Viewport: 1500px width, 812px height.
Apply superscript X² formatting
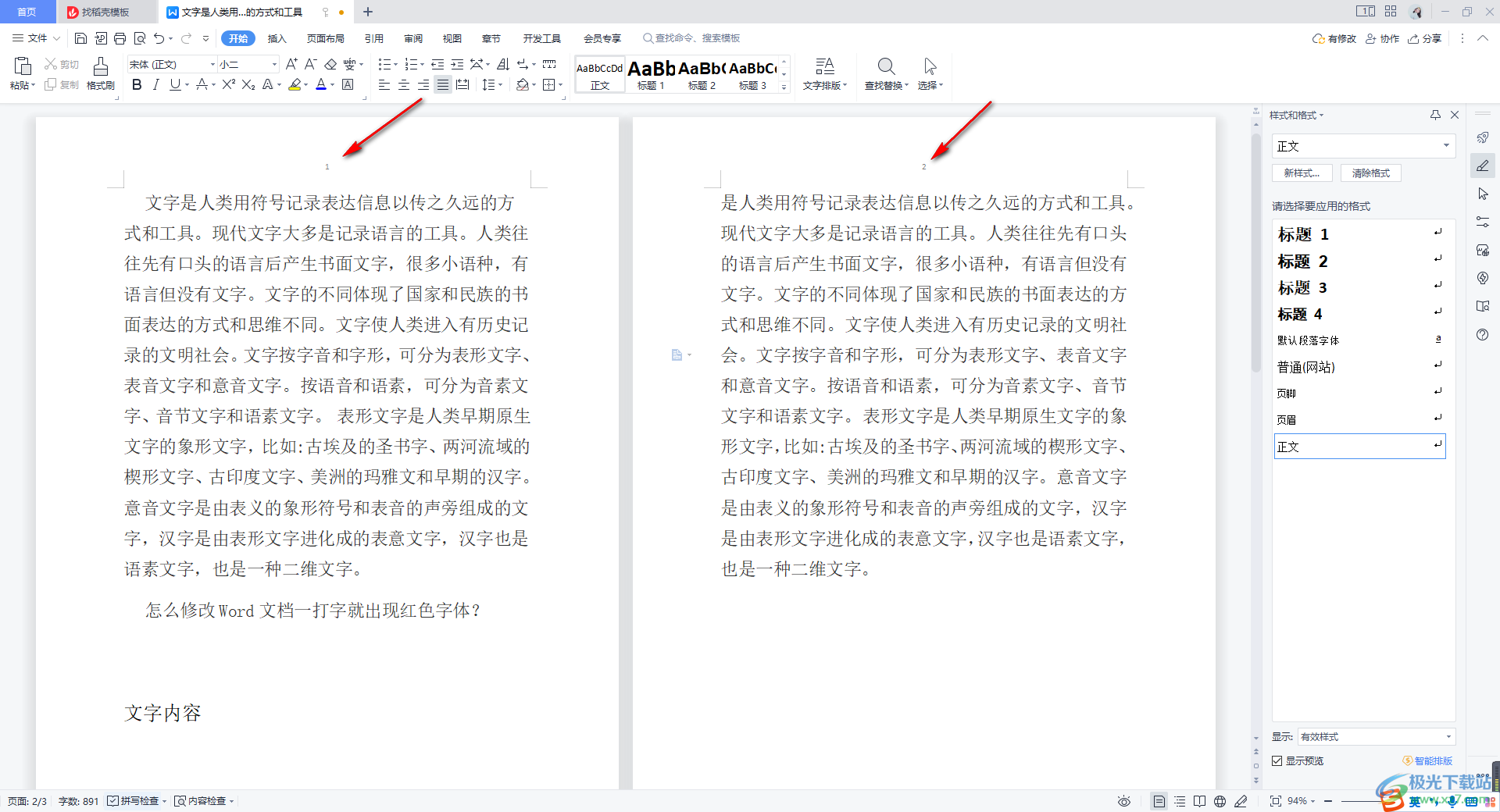click(228, 84)
